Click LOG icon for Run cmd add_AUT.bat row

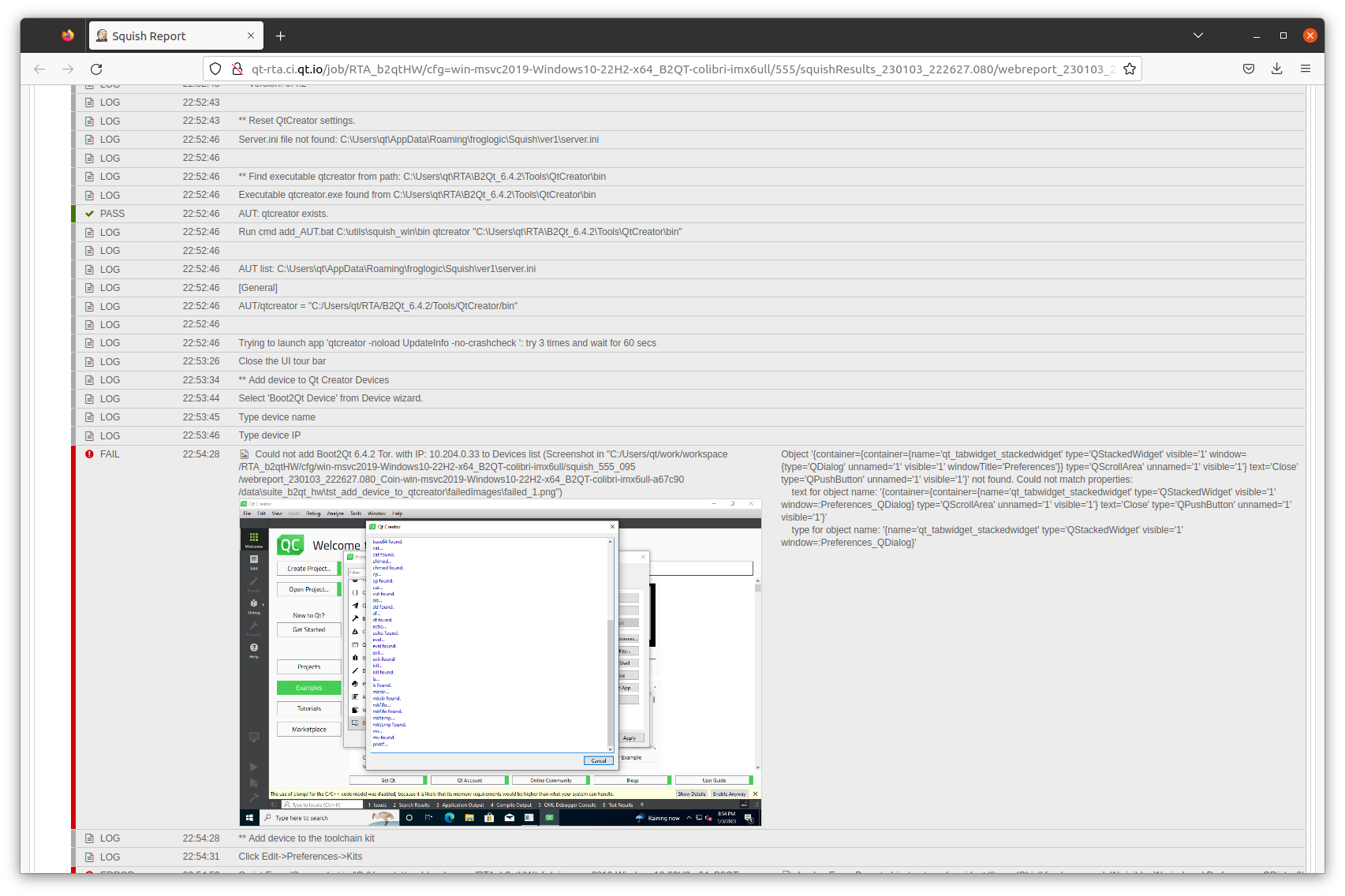tap(89, 233)
